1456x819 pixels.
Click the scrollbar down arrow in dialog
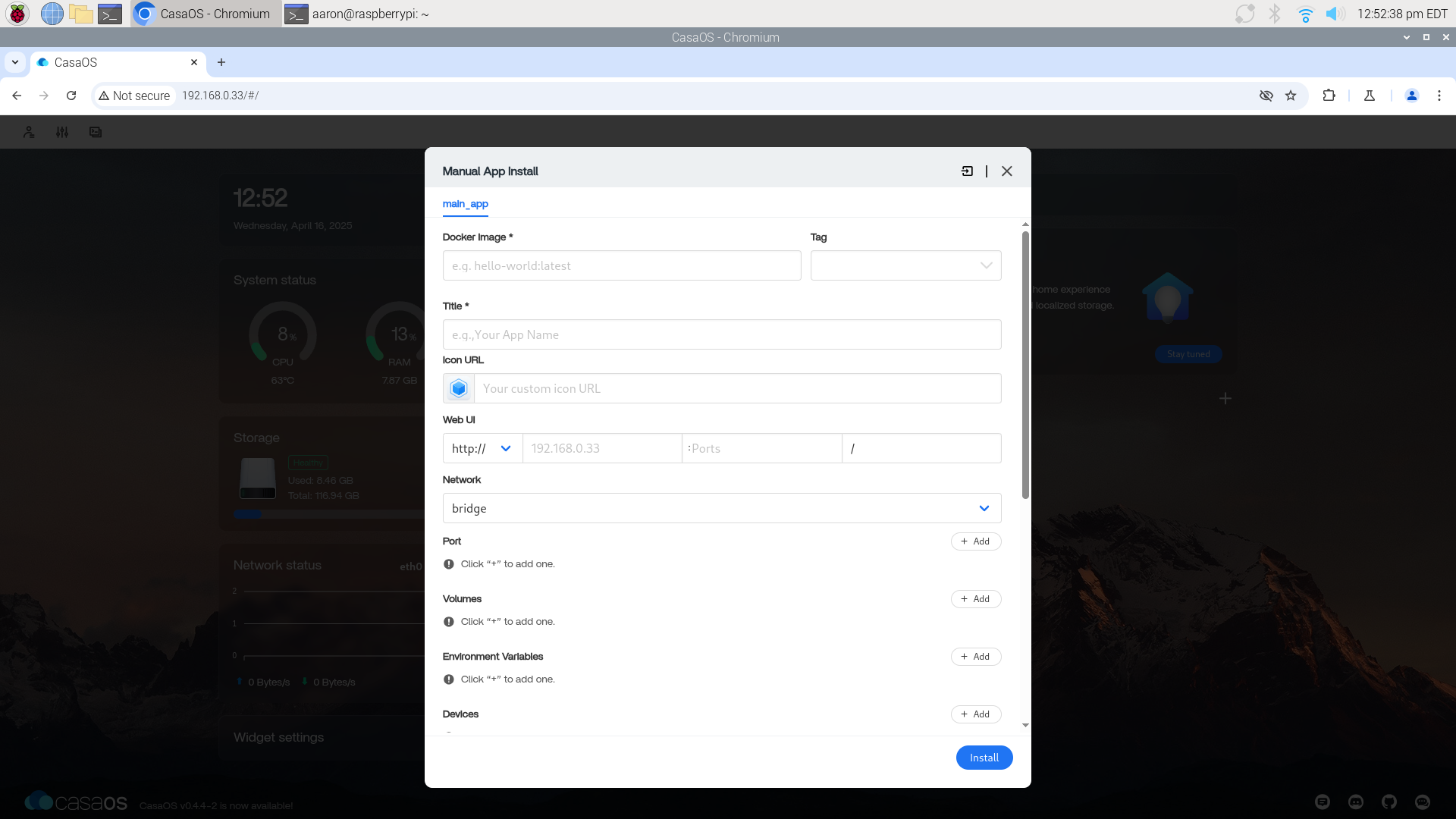point(1025,726)
